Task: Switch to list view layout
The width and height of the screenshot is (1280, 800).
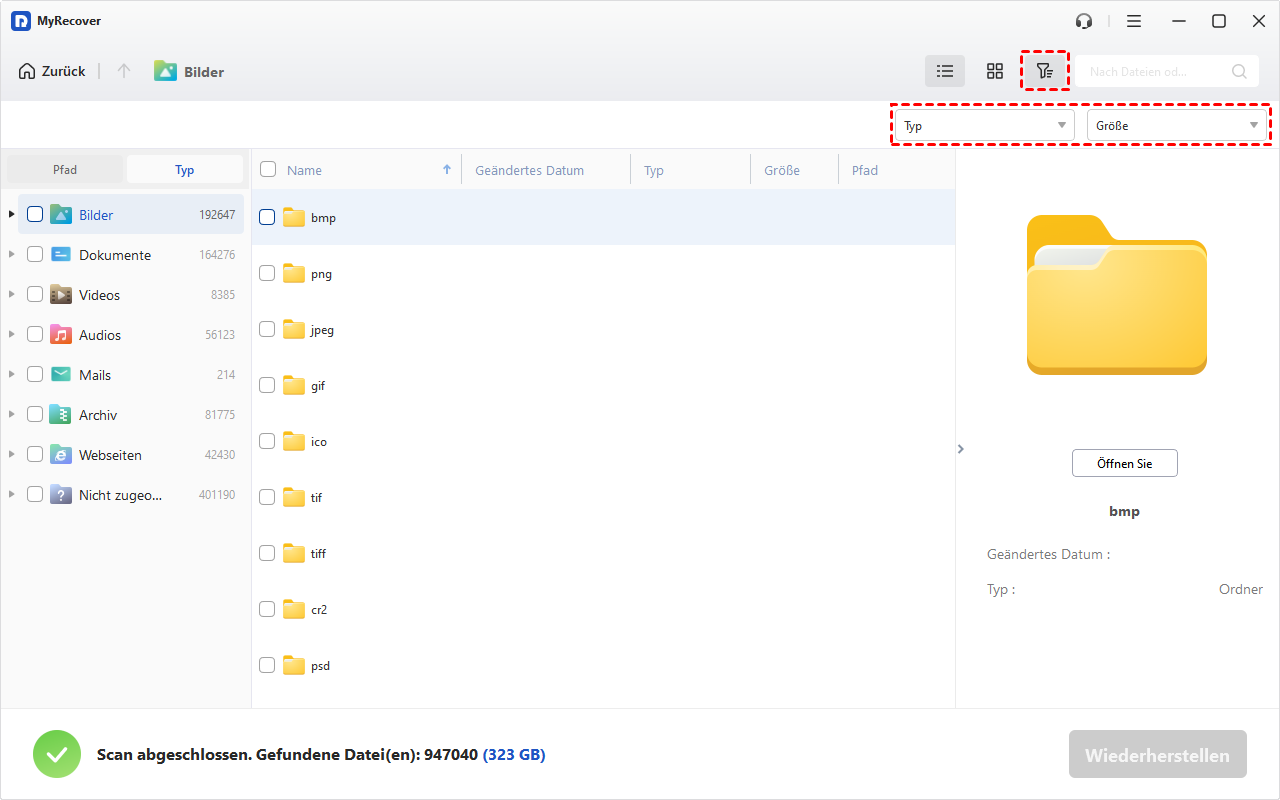Action: click(x=944, y=71)
